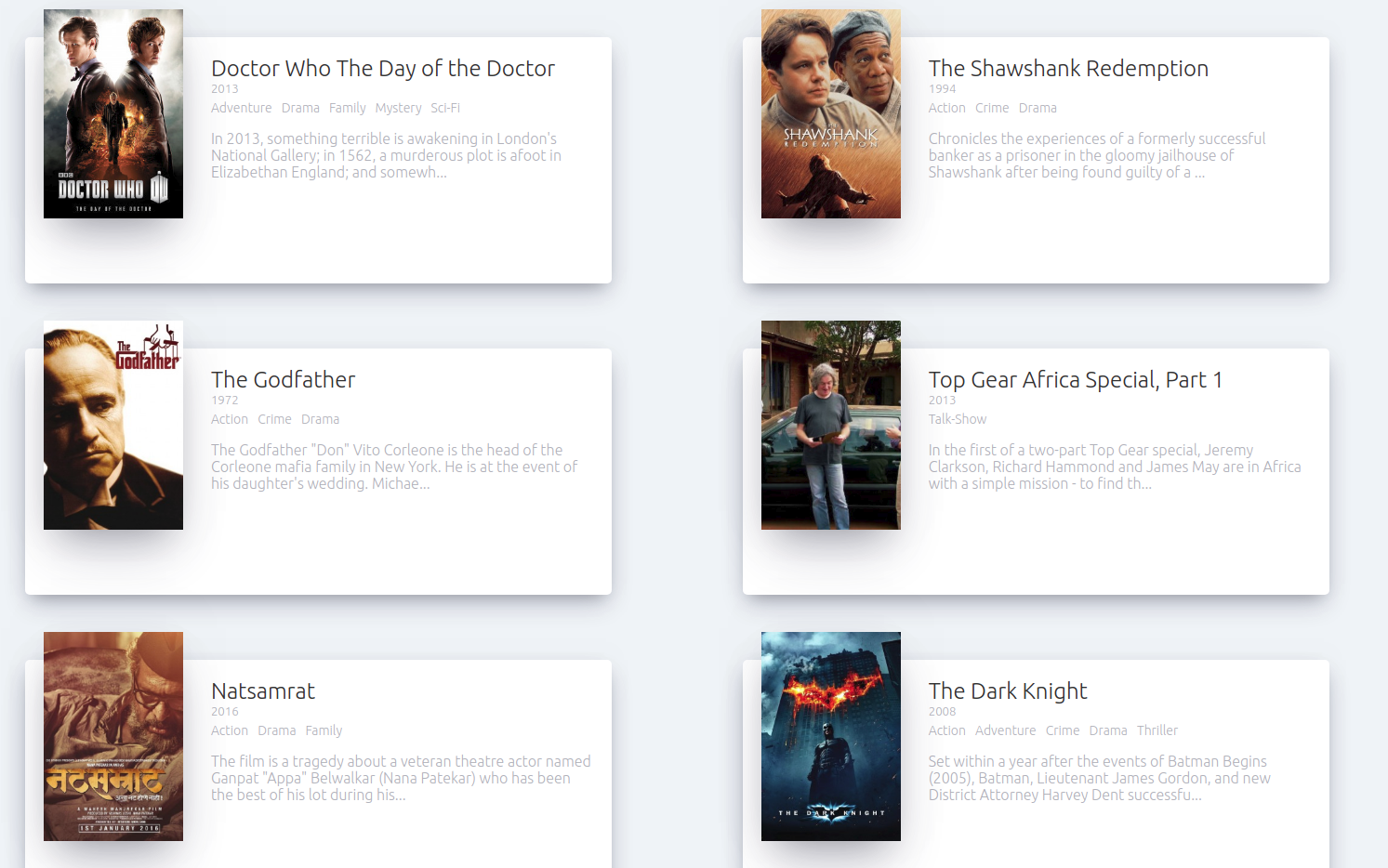Open The Shawshank Redemption poster image
This screenshot has width=1388, height=868.
coord(831,113)
